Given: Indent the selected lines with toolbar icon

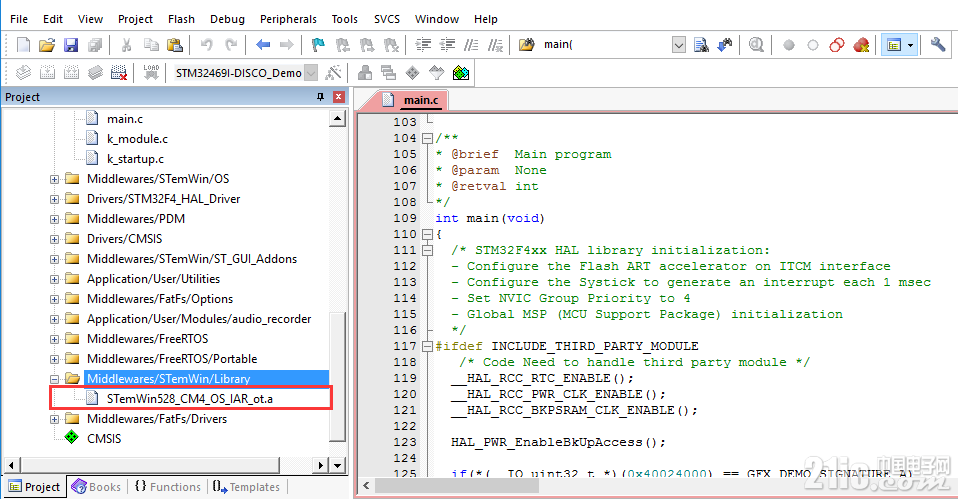Looking at the screenshot, I should click(x=423, y=45).
